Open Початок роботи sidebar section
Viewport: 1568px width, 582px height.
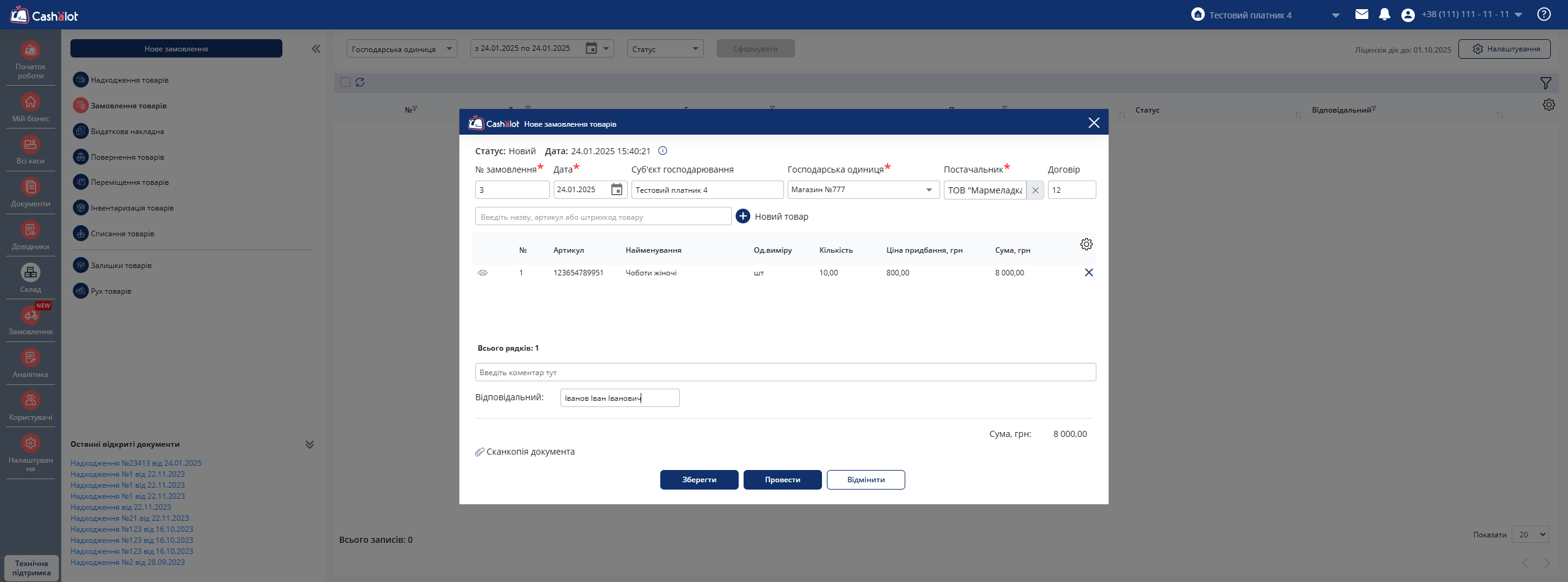[31, 60]
